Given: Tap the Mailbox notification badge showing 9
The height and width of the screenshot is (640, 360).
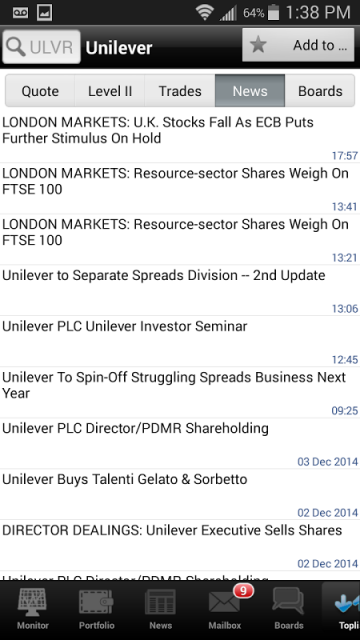Looking at the screenshot, I should coord(243,591).
